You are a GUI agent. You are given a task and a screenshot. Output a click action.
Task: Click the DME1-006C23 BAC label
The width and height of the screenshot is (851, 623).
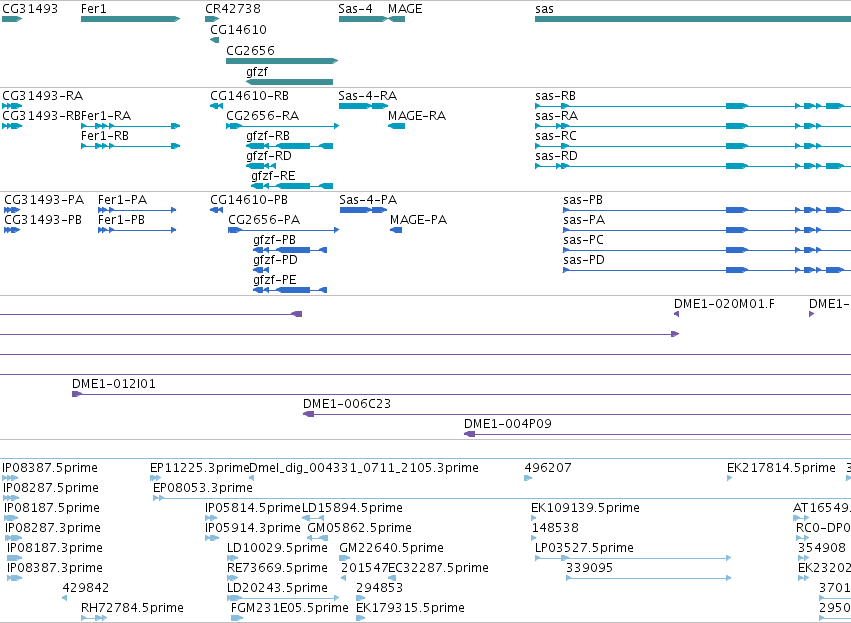coord(347,404)
